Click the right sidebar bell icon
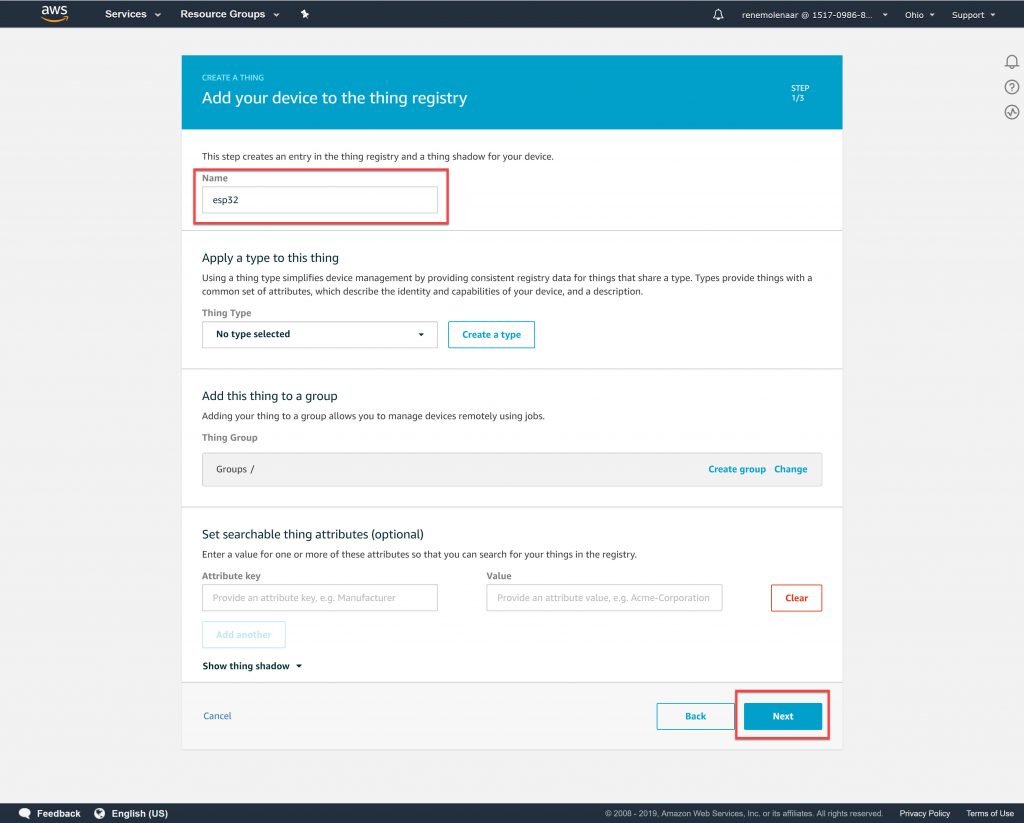Screen dimensions: 1024x823 (x=1011, y=62)
